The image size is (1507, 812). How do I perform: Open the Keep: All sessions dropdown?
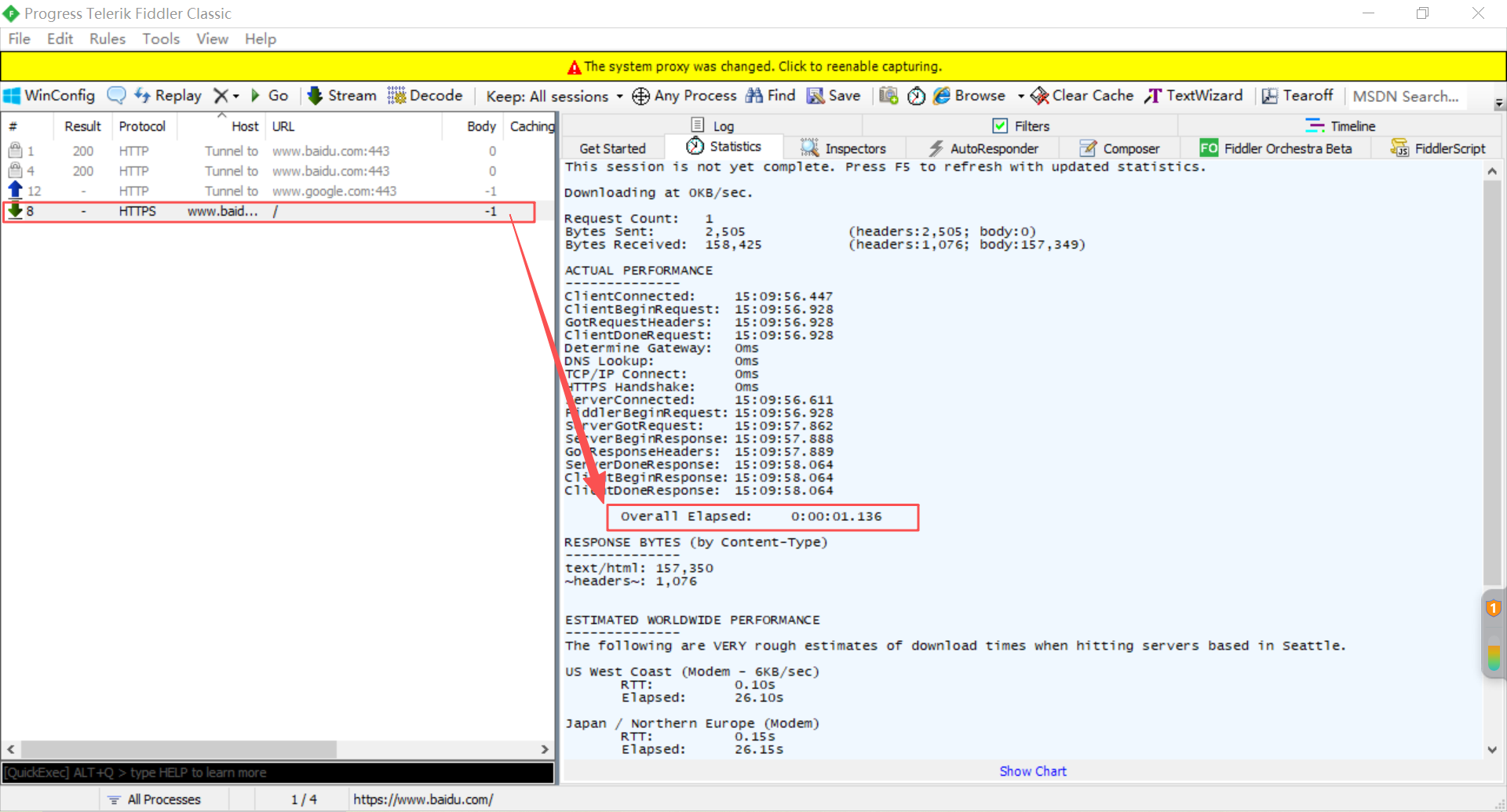(x=554, y=96)
